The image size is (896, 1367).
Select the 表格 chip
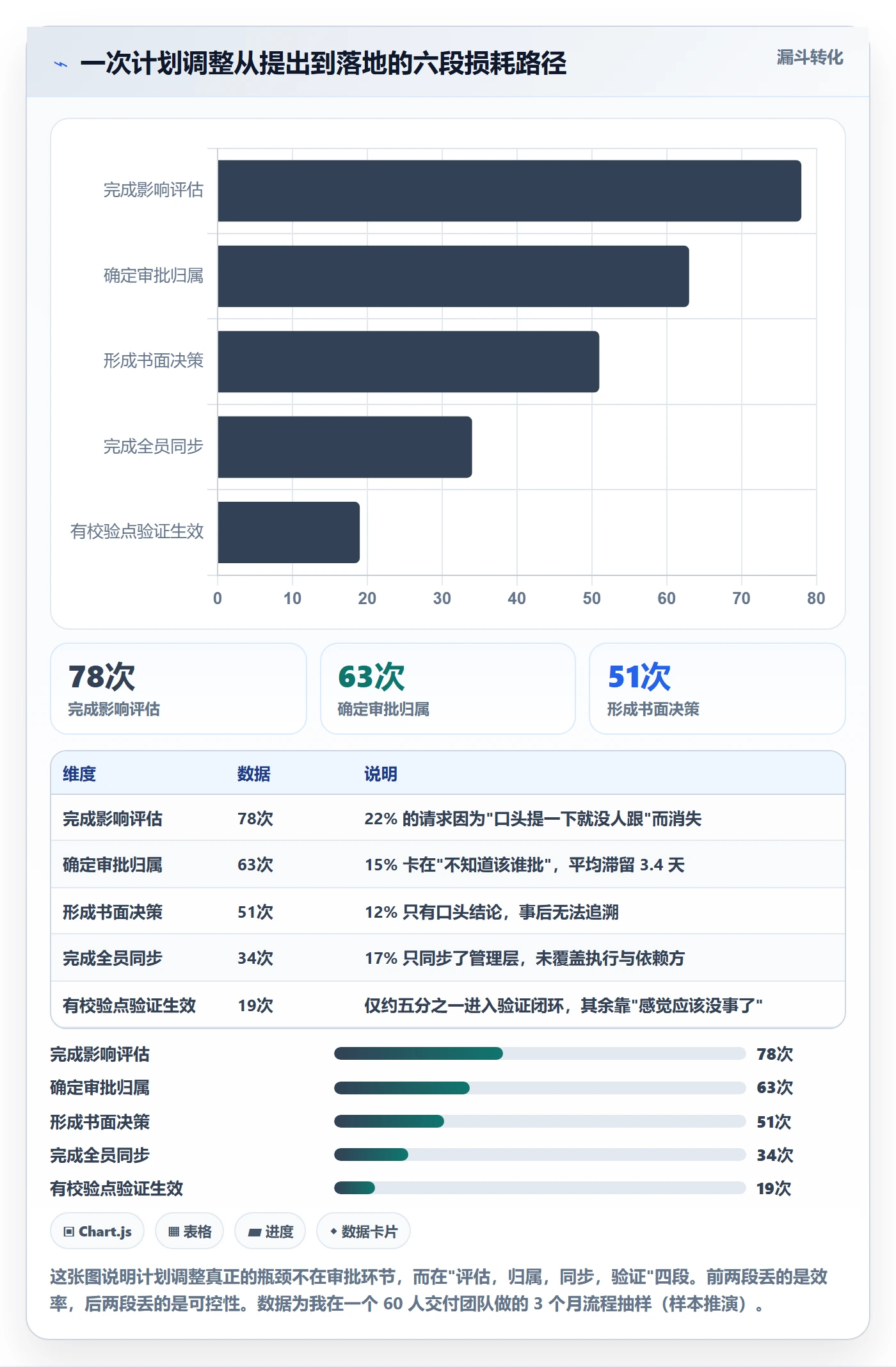pyautogui.click(x=189, y=1231)
